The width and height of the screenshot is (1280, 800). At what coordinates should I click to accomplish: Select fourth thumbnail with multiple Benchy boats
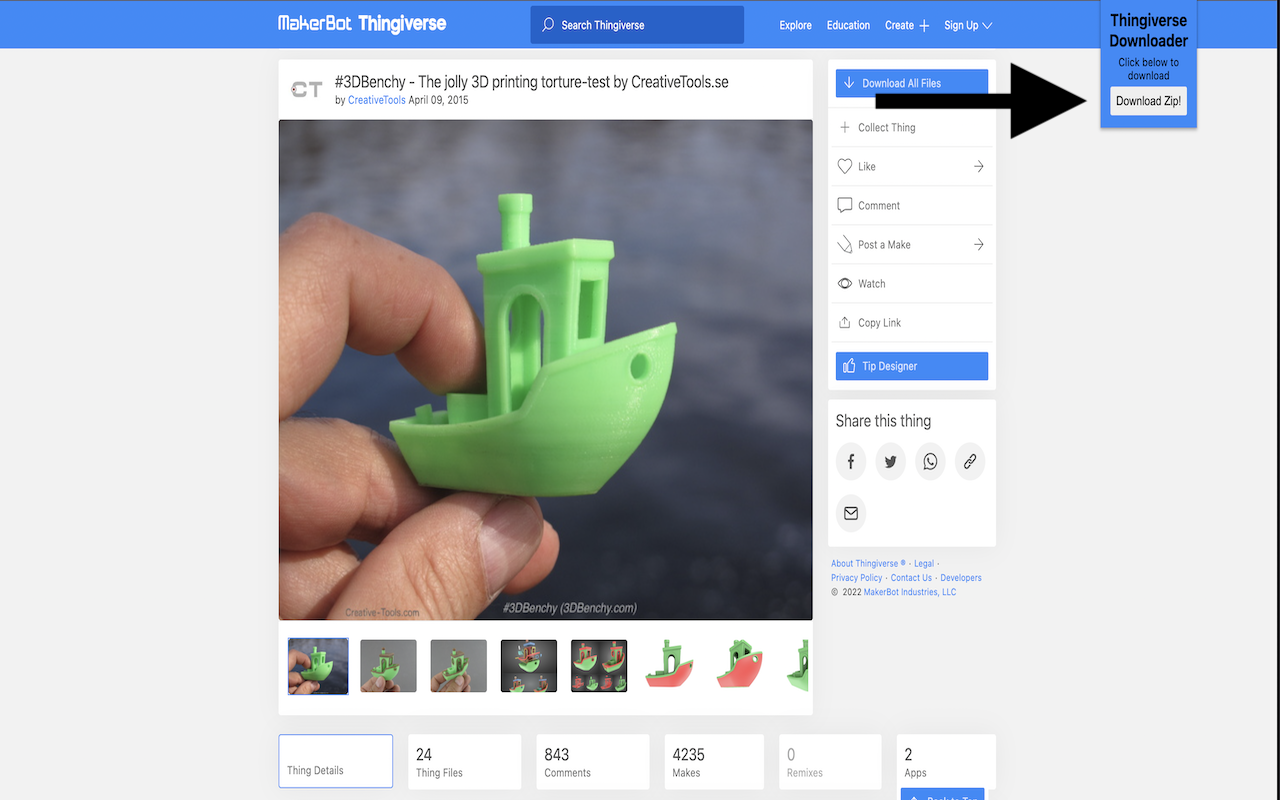click(529, 666)
